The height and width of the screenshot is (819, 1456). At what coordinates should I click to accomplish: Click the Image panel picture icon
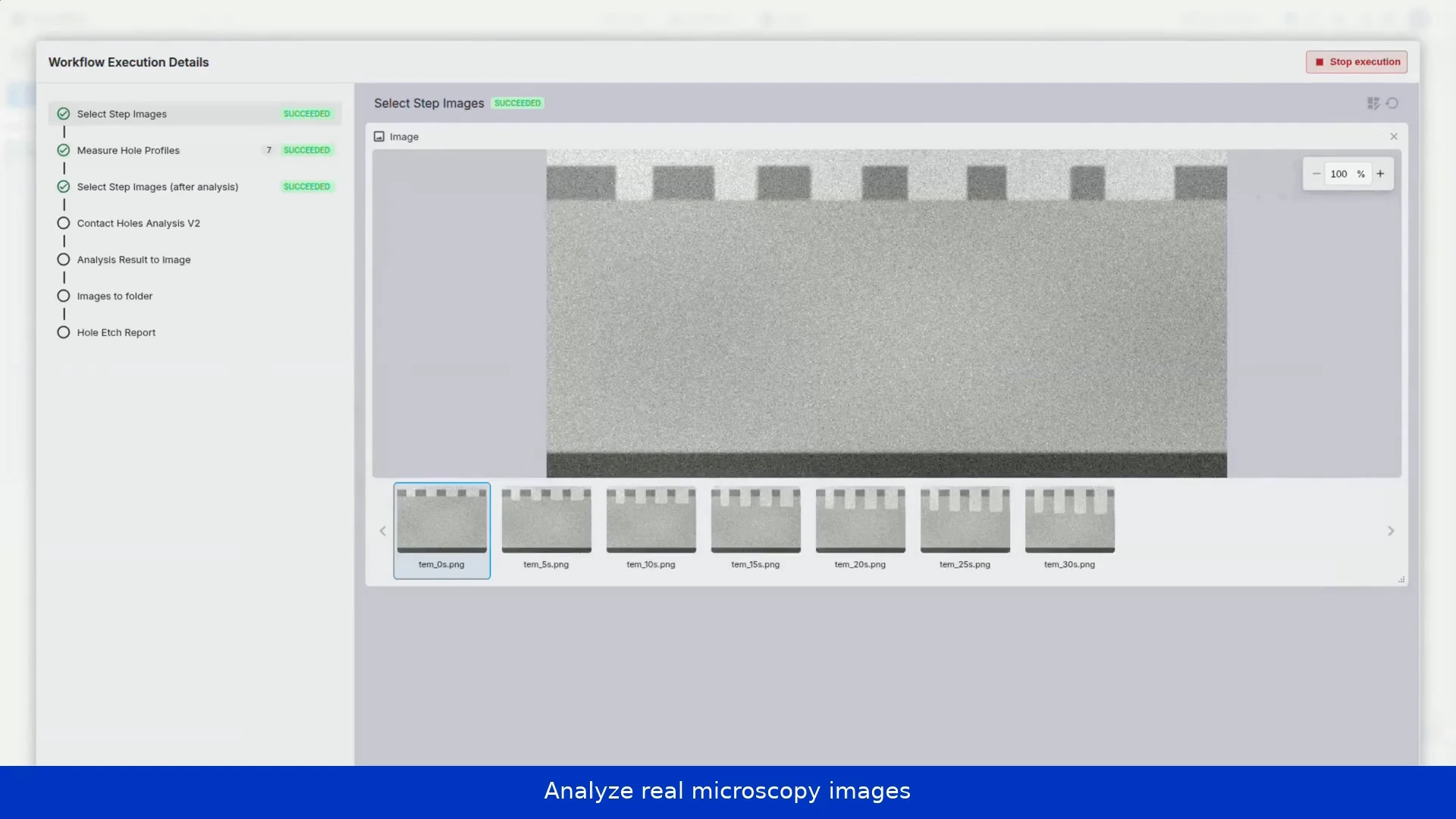pyautogui.click(x=379, y=136)
